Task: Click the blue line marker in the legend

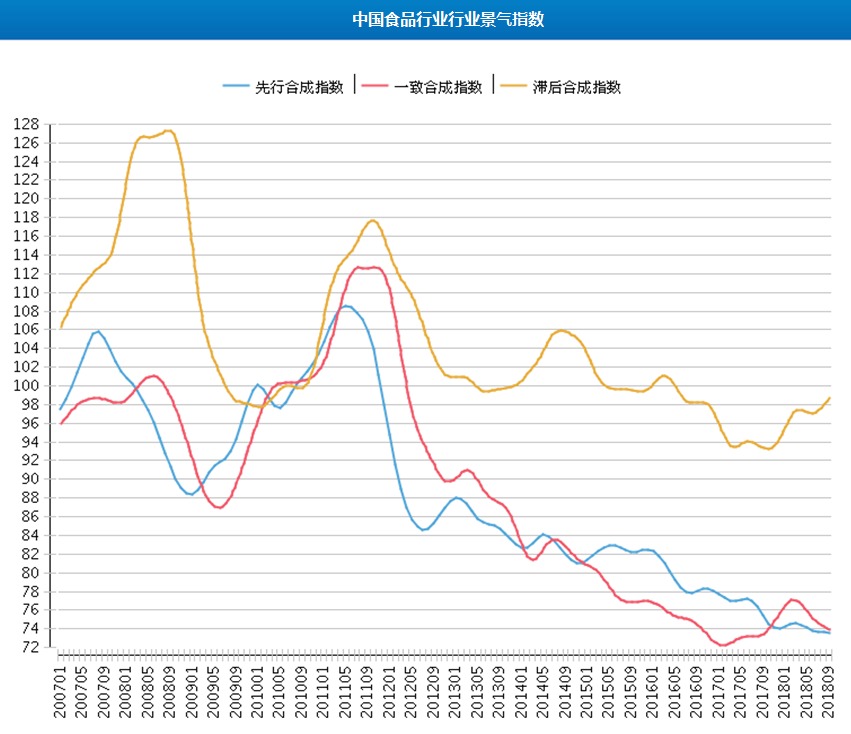Action: click(236, 87)
